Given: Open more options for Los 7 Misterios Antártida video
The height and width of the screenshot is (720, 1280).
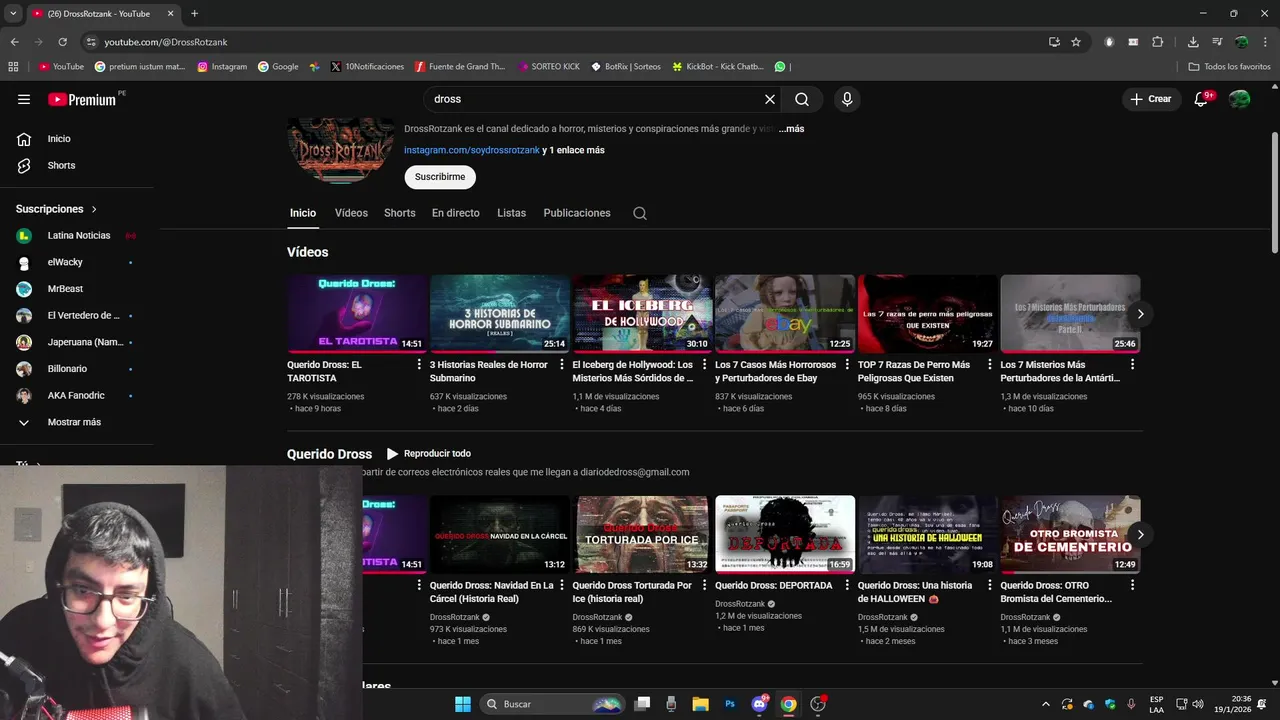Looking at the screenshot, I should 1133,365.
